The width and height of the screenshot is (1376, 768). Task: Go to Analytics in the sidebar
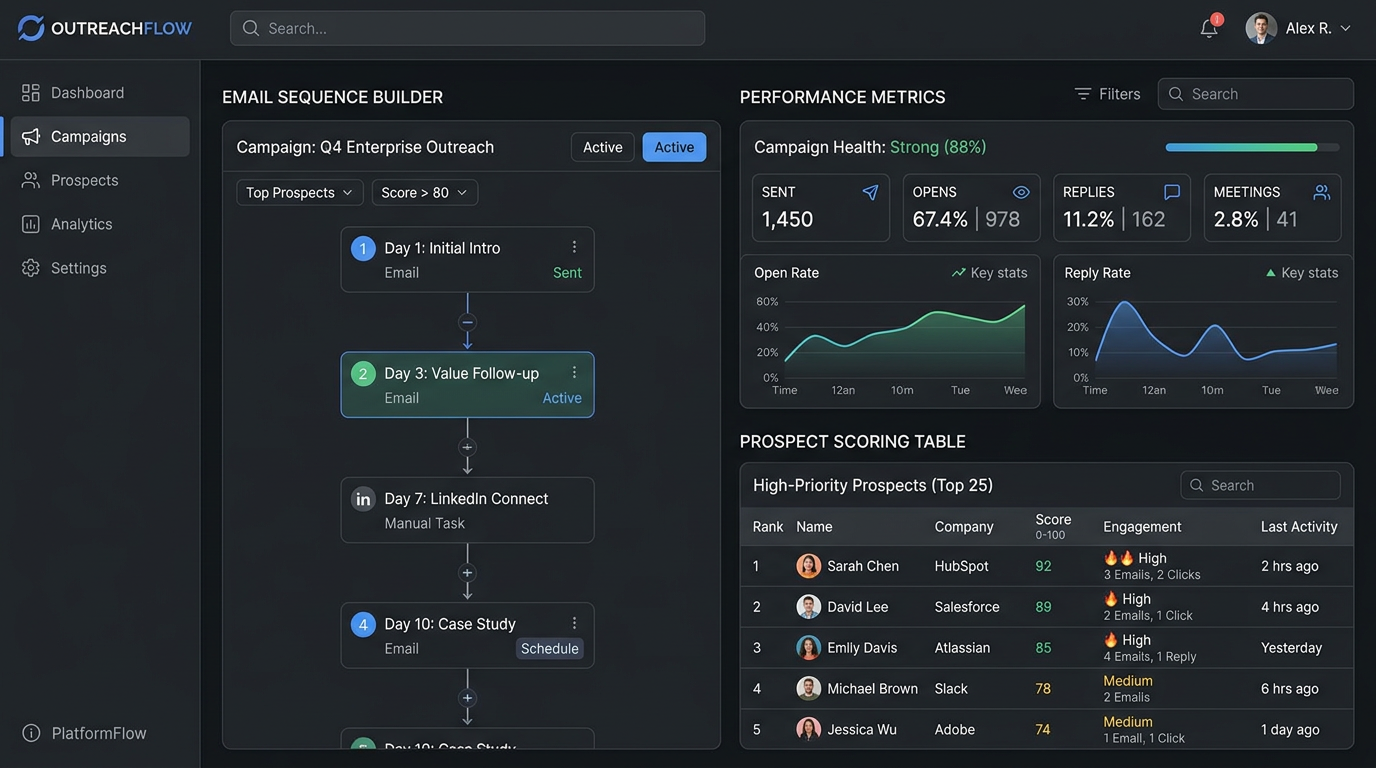[x=81, y=224]
